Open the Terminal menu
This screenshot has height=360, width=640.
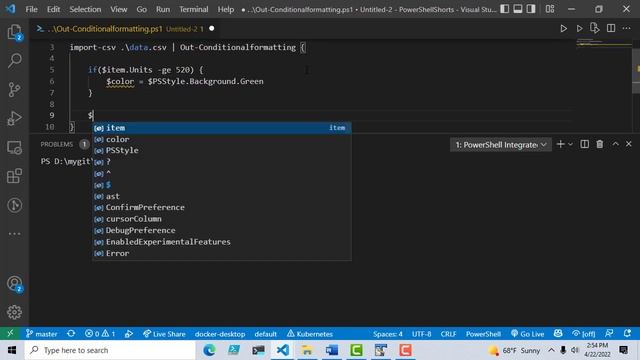pos(193,9)
